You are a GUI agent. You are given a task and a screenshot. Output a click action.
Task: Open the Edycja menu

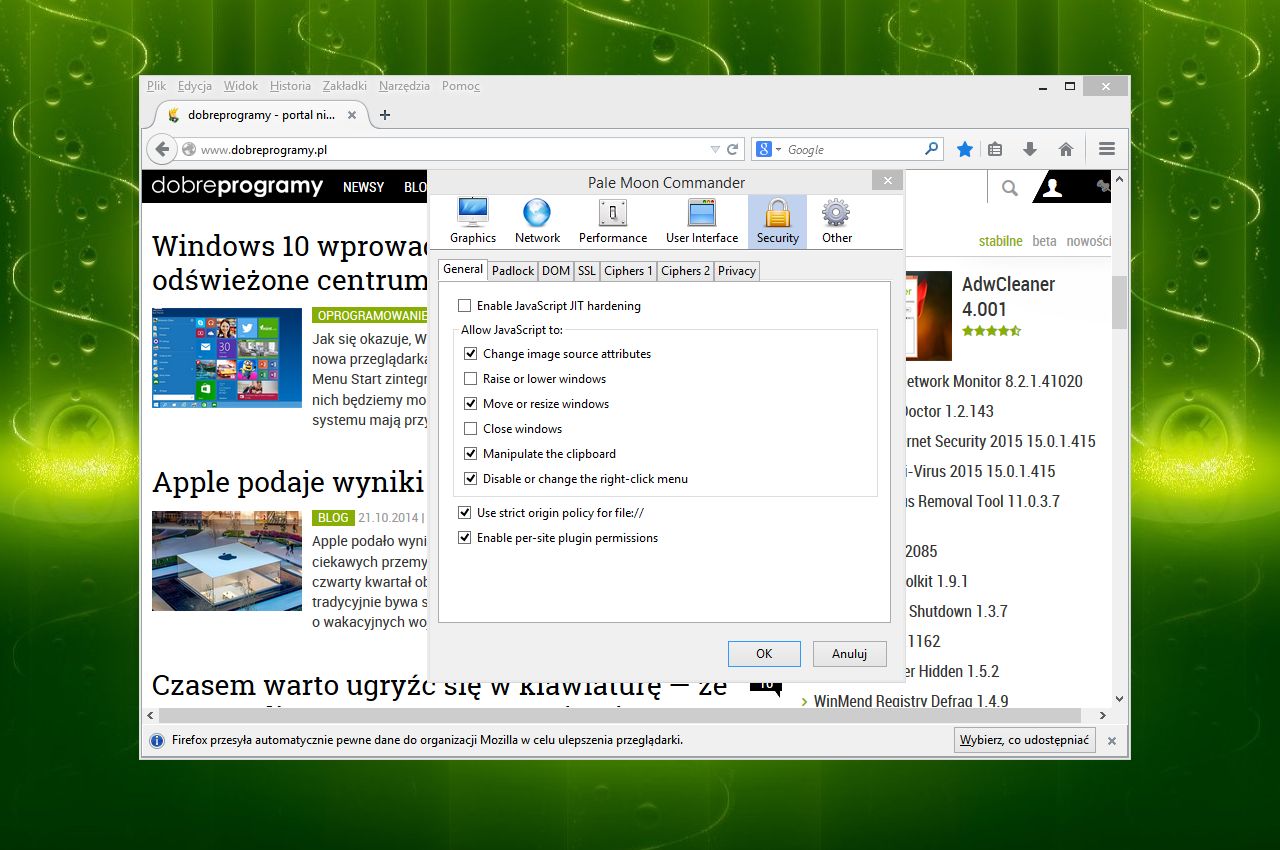[x=195, y=86]
